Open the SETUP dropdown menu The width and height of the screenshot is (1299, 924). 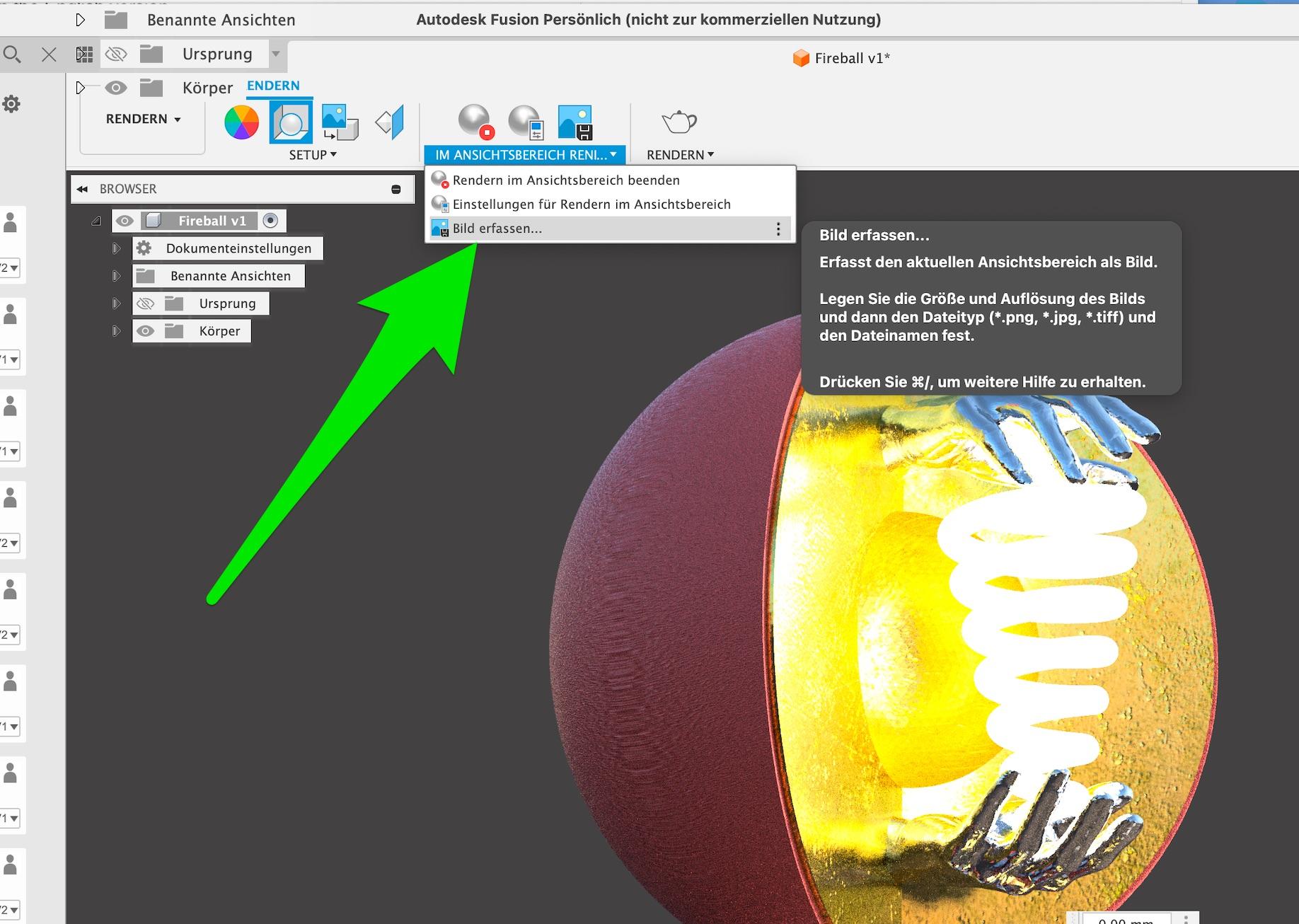[312, 155]
